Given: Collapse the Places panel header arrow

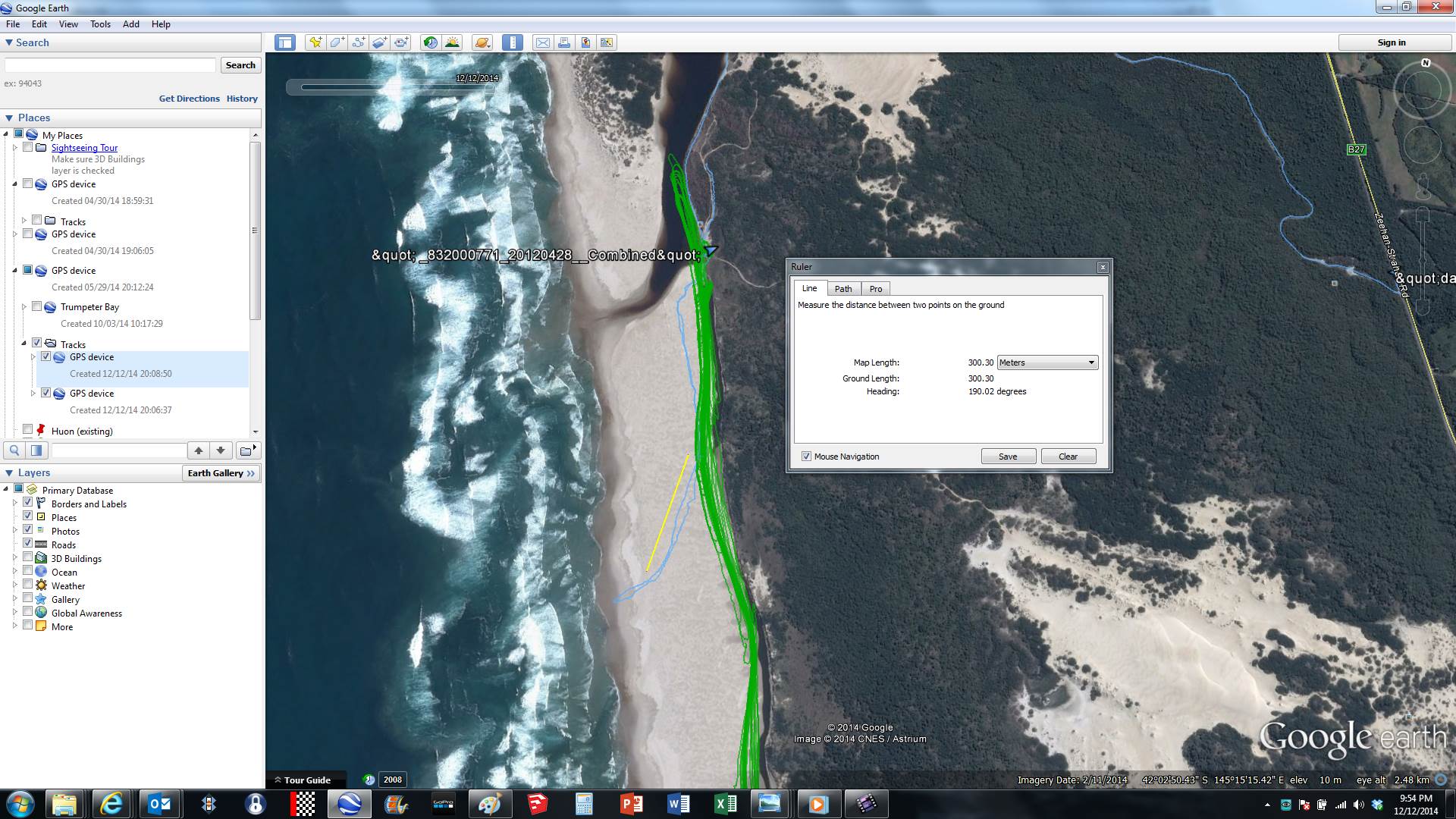Looking at the screenshot, I should [x=9, y=118].
